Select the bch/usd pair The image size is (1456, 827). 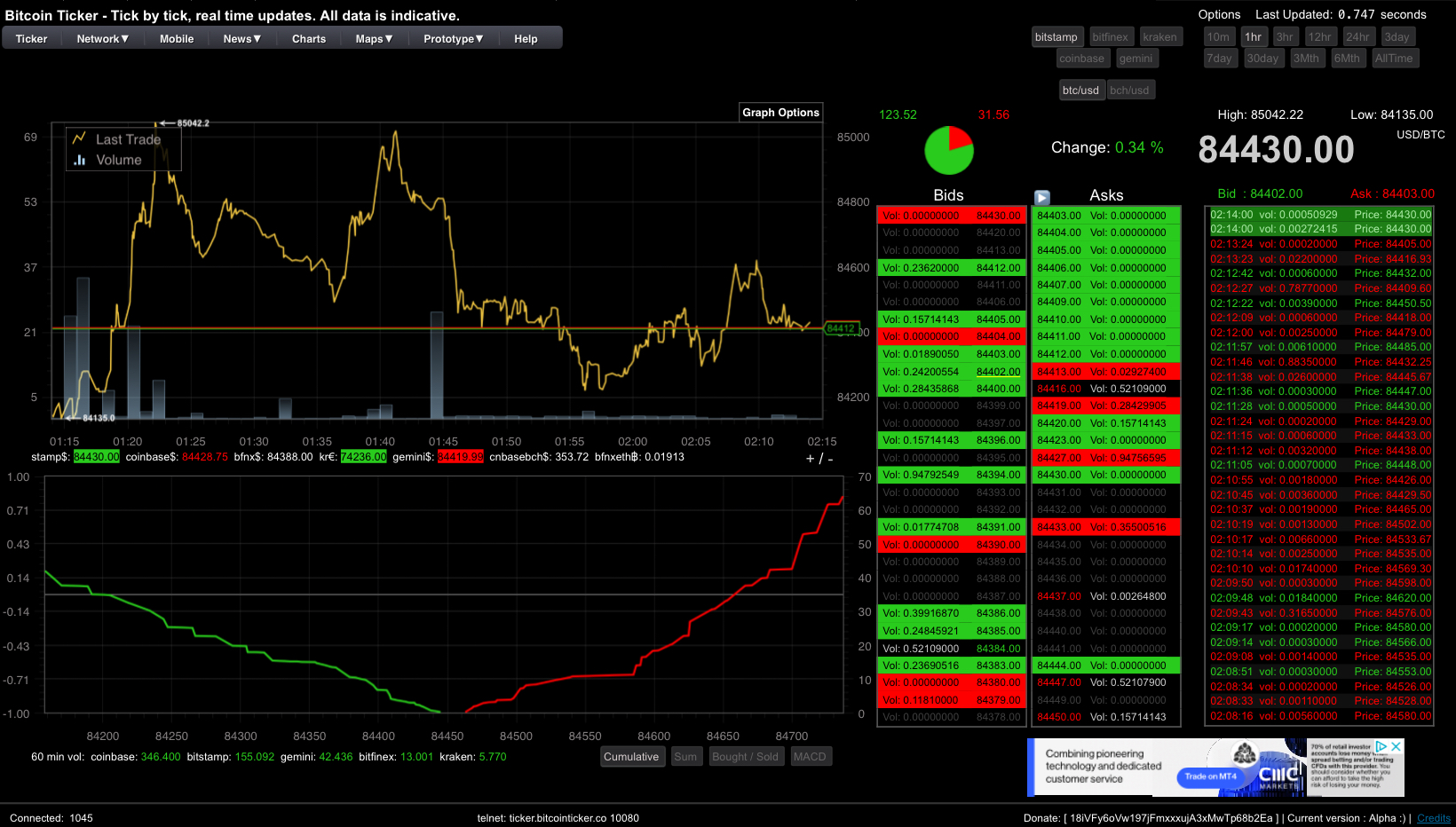(1129, 91)
